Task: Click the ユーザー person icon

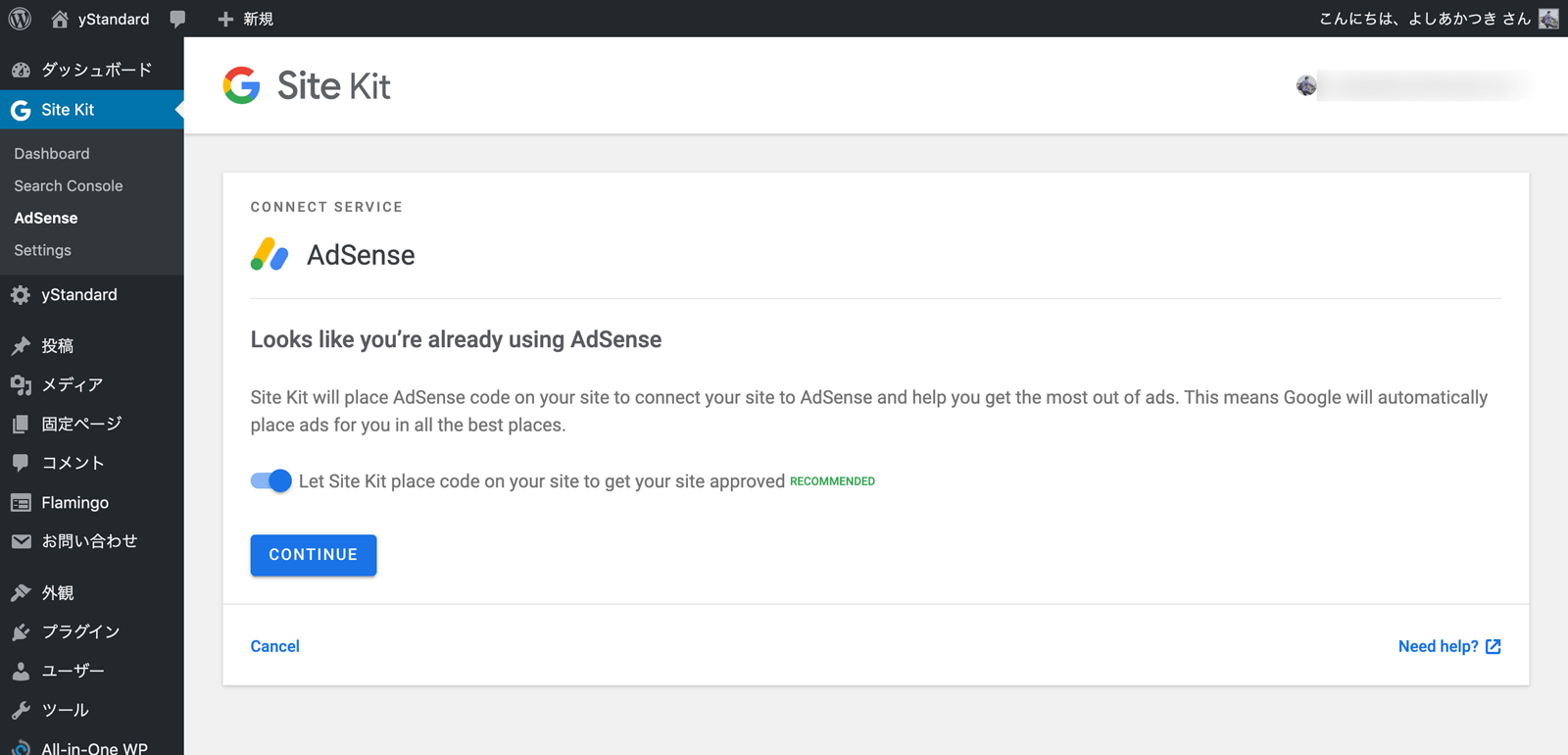Action: [x=21, y=671]
